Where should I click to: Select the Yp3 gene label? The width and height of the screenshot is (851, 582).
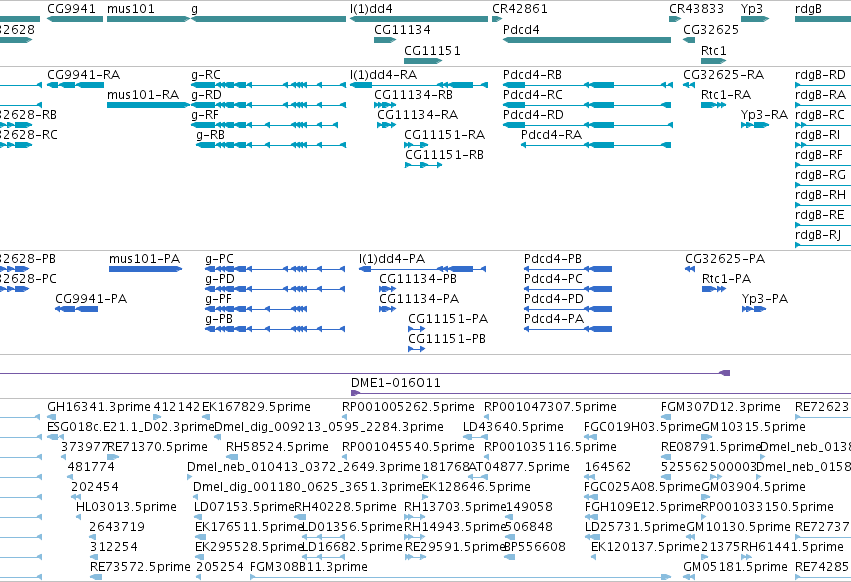[x=752, y=9]
